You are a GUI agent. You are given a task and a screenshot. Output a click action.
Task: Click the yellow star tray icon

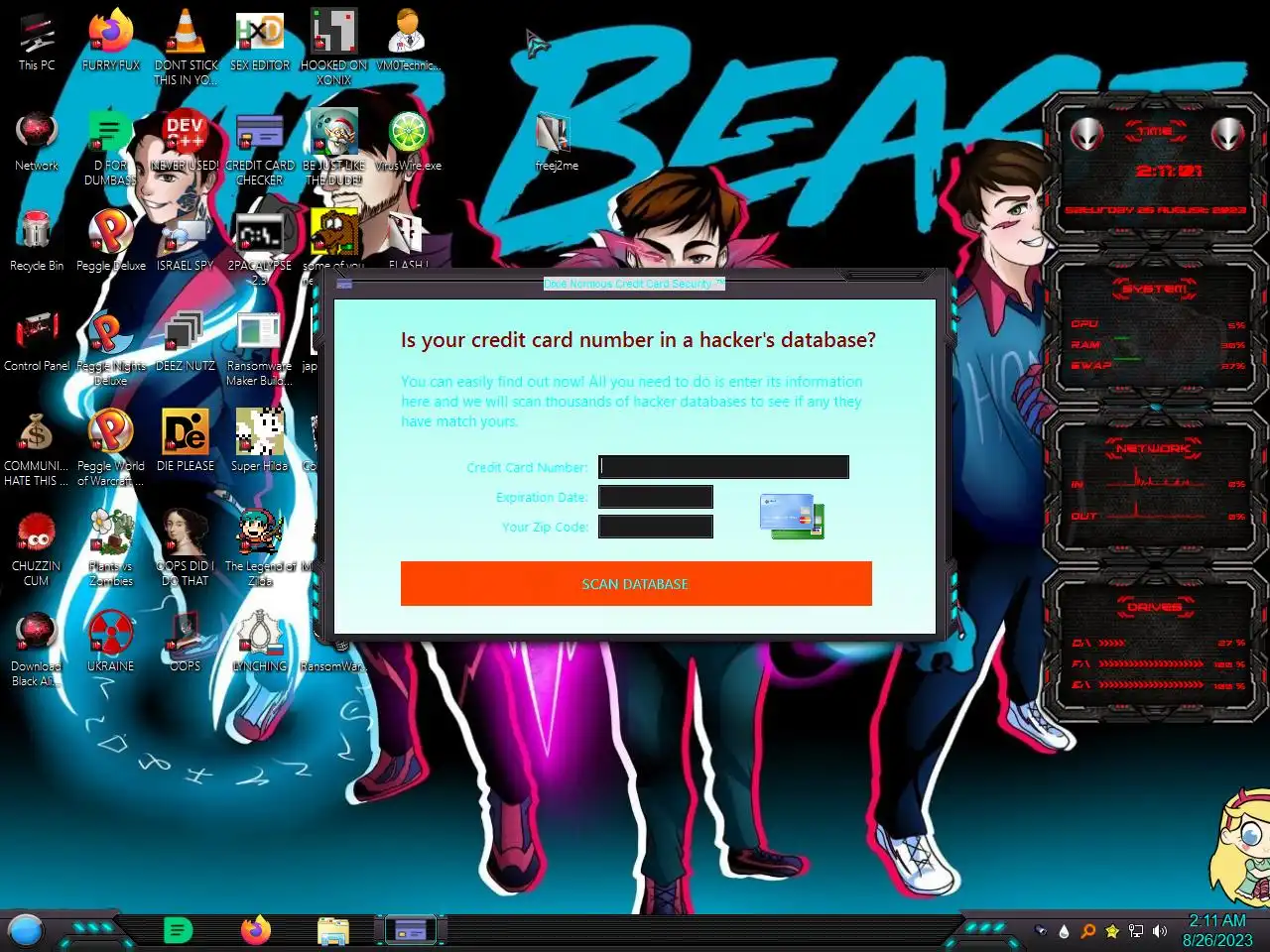1112,931
